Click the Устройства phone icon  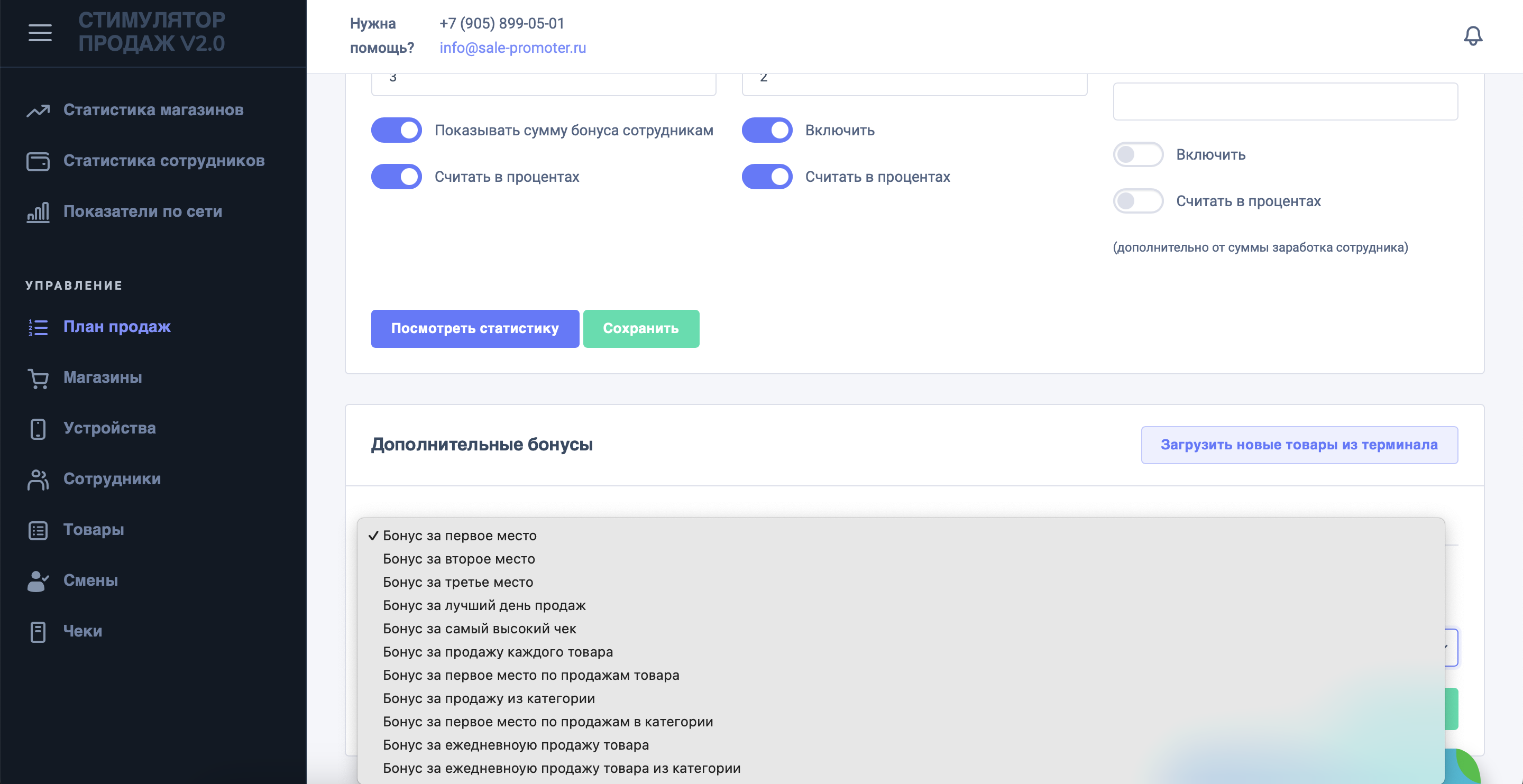(x=38, y=429)
